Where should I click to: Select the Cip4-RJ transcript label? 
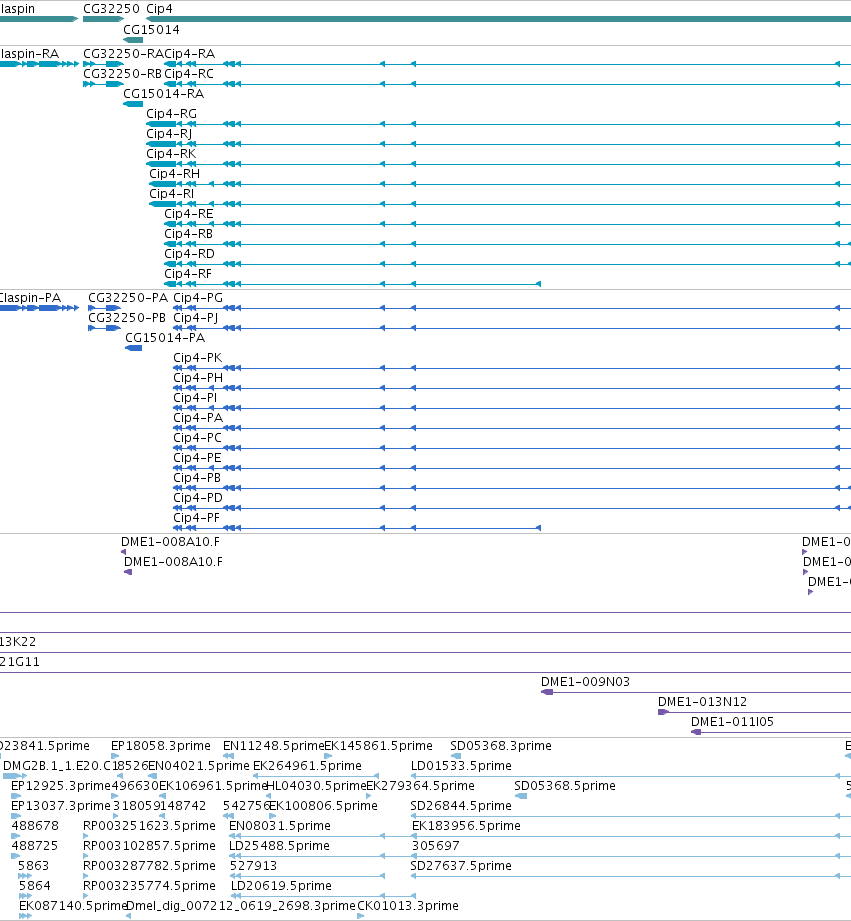[169, 134]
